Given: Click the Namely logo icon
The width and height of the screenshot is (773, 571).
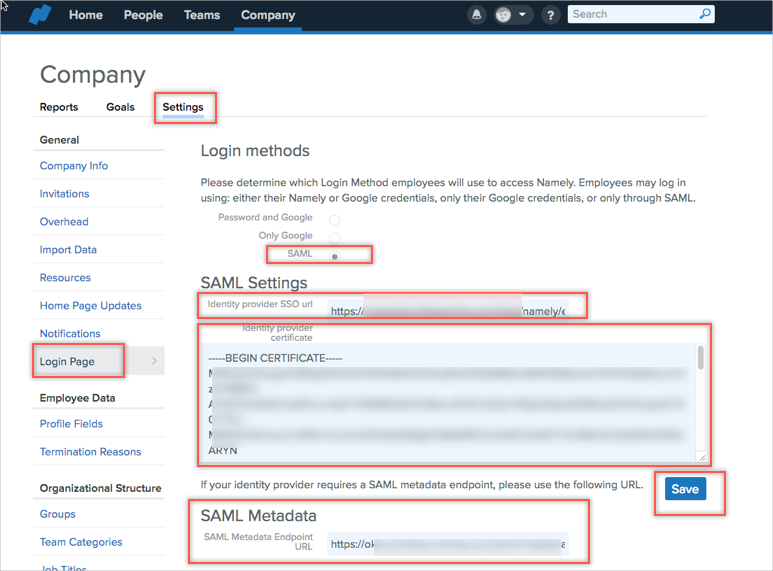Looking at the screenshot, I should [x=39, y=15].
